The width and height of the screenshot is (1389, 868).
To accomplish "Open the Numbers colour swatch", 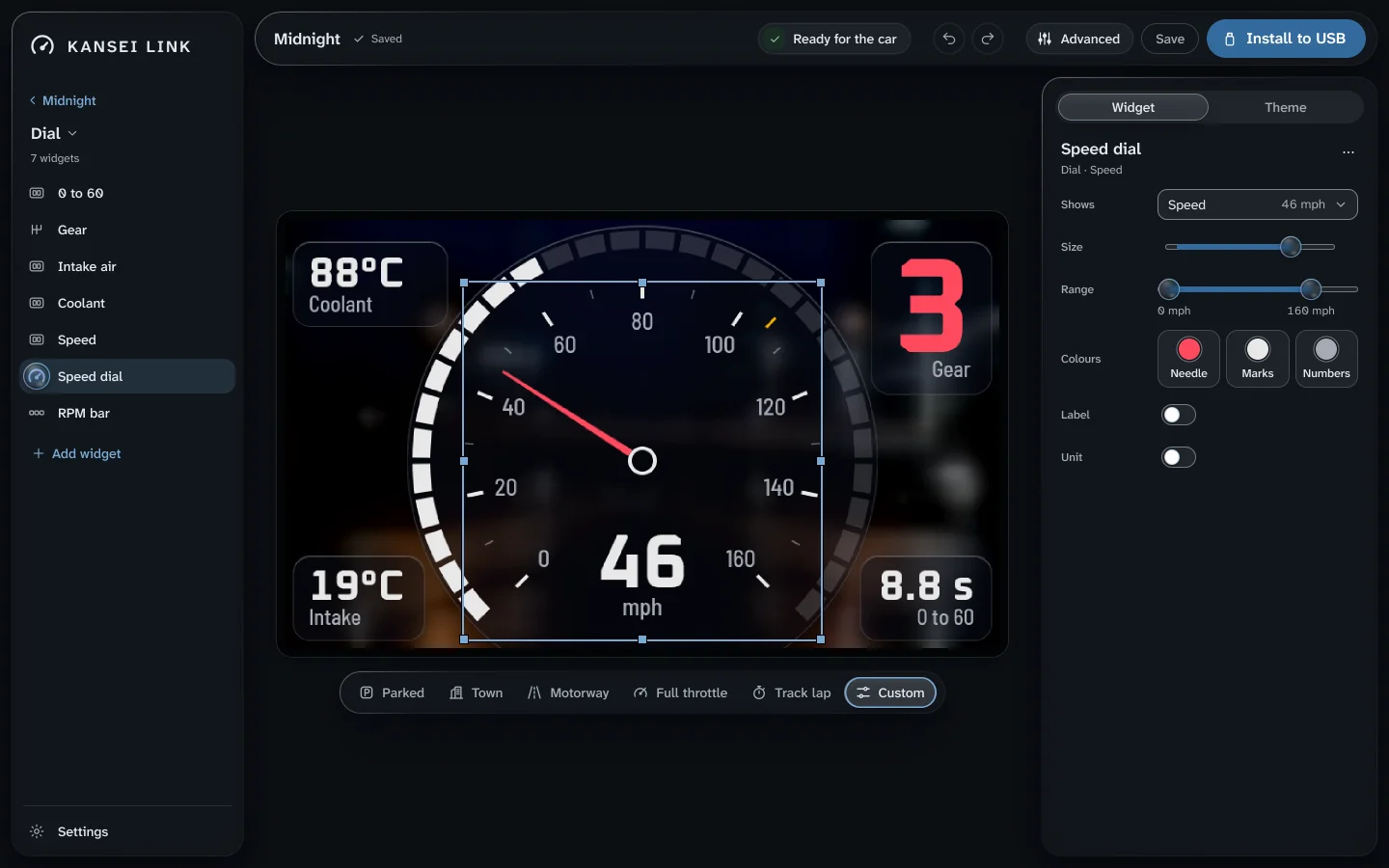I will coord(1326,359).
